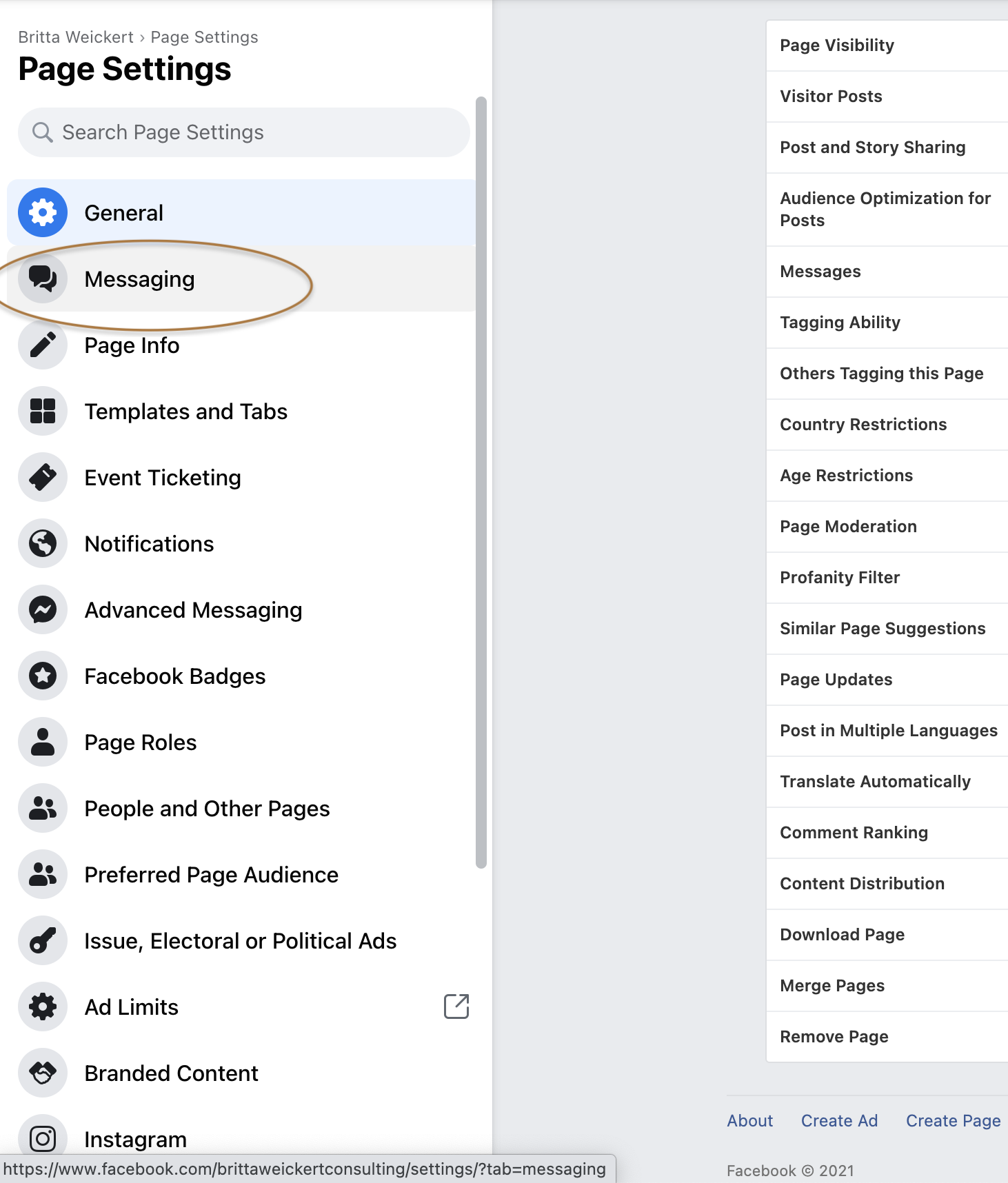Click the Britta Weickert breadcrumb link
The image size is (1008, 1183).
(76, 37)
